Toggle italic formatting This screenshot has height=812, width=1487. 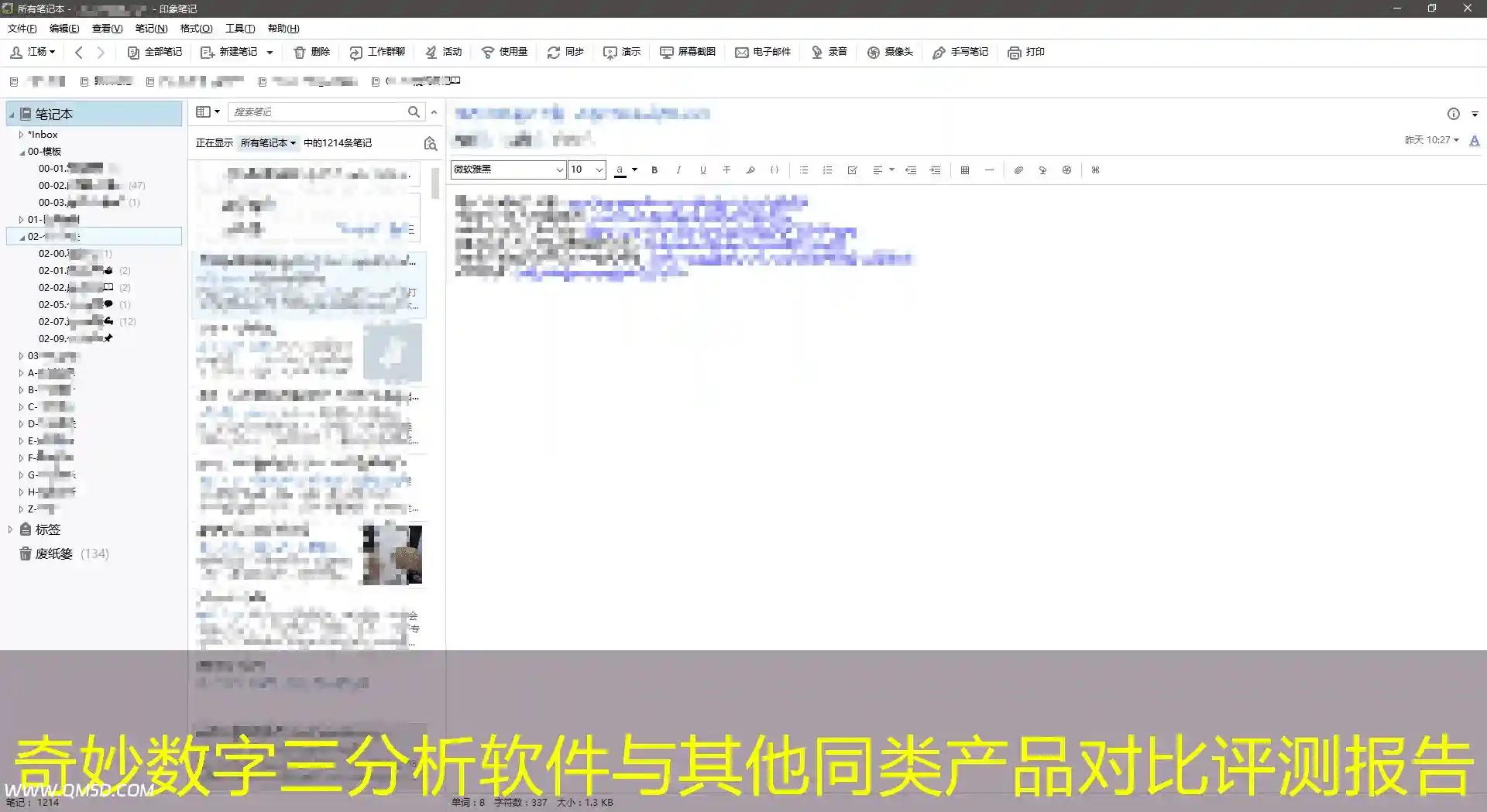[x=678, y=170]
